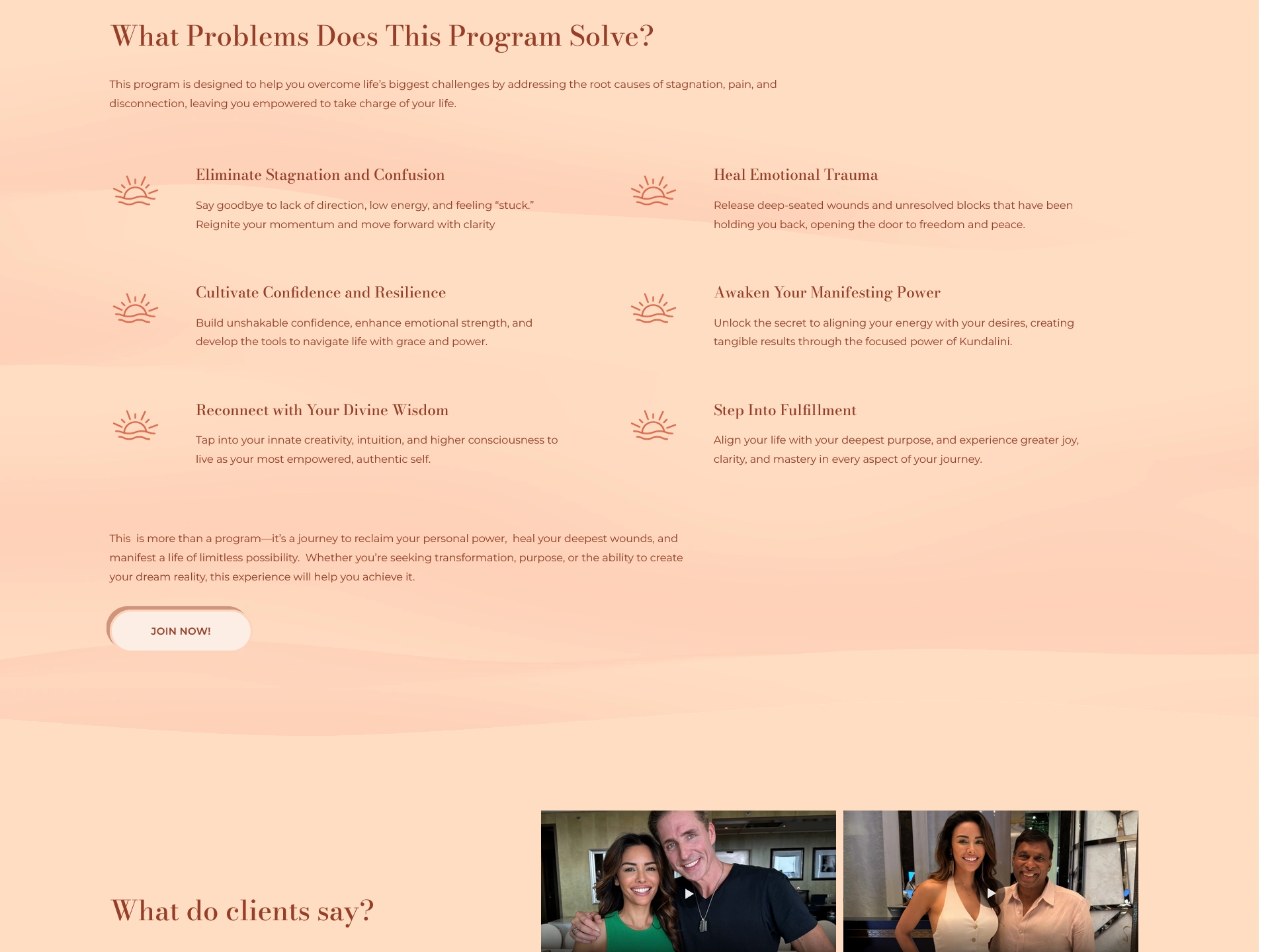The width and height of the screenshot is (1270, 952).
Task: Click the Cultivate Confidence and Resilience heading
Action: pyautogui.click(x=321, y=293)
